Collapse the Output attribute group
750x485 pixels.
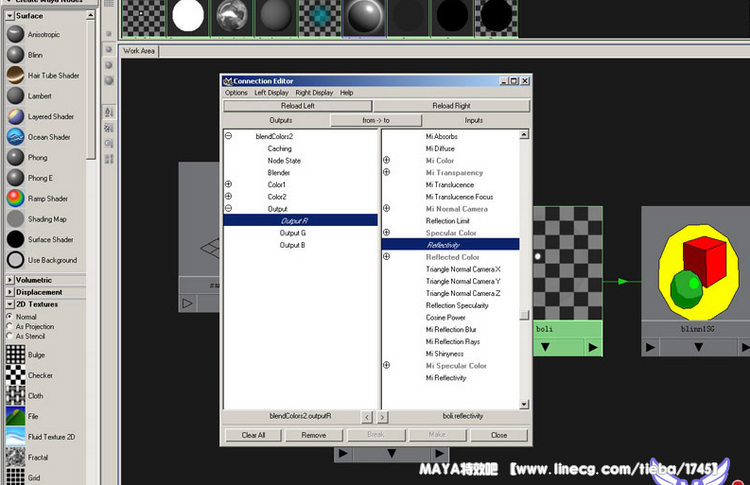click(x=228, y=209)
